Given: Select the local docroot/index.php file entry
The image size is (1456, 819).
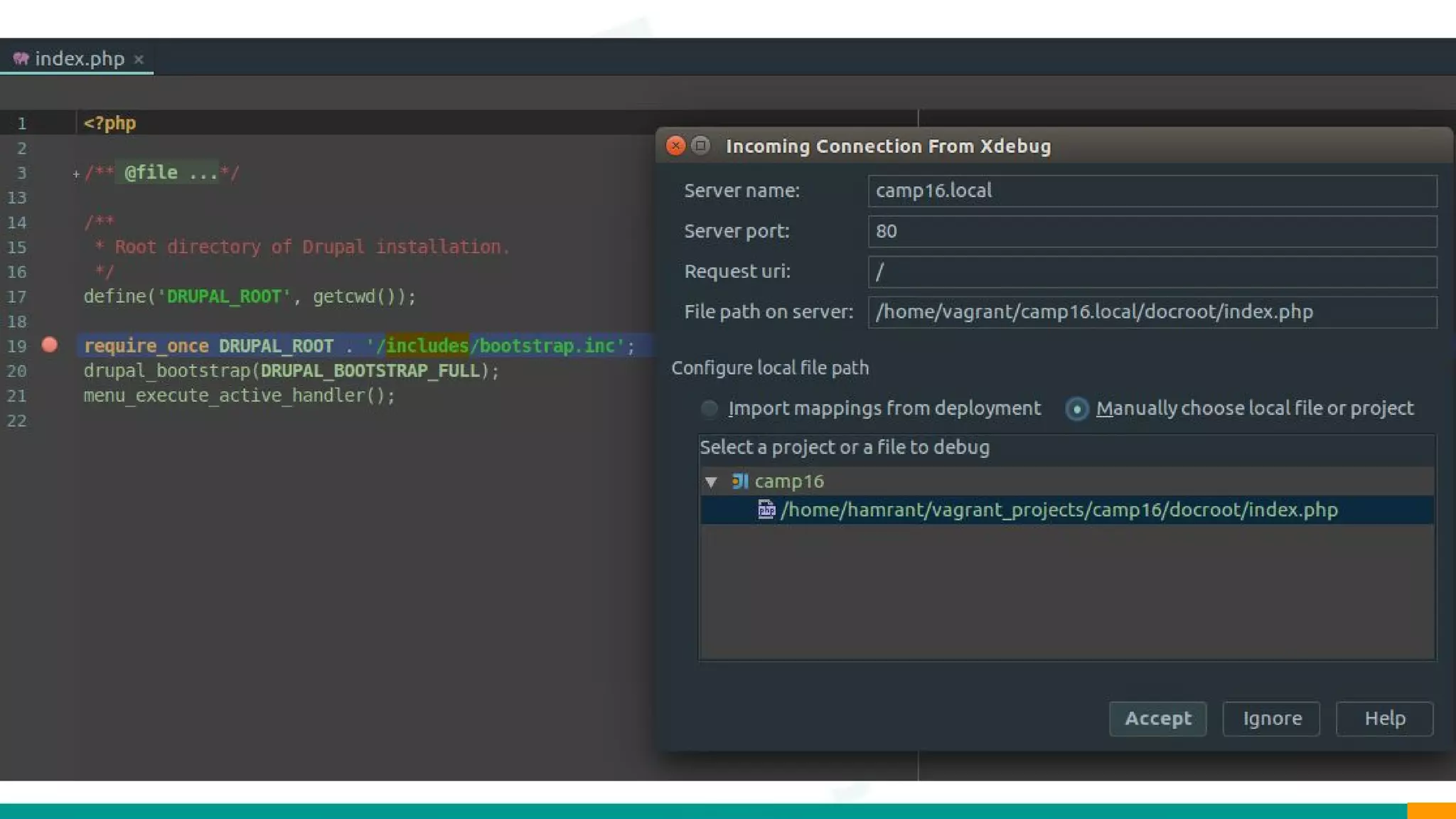Looking at the screenshot, I should tap(1066, 510).
